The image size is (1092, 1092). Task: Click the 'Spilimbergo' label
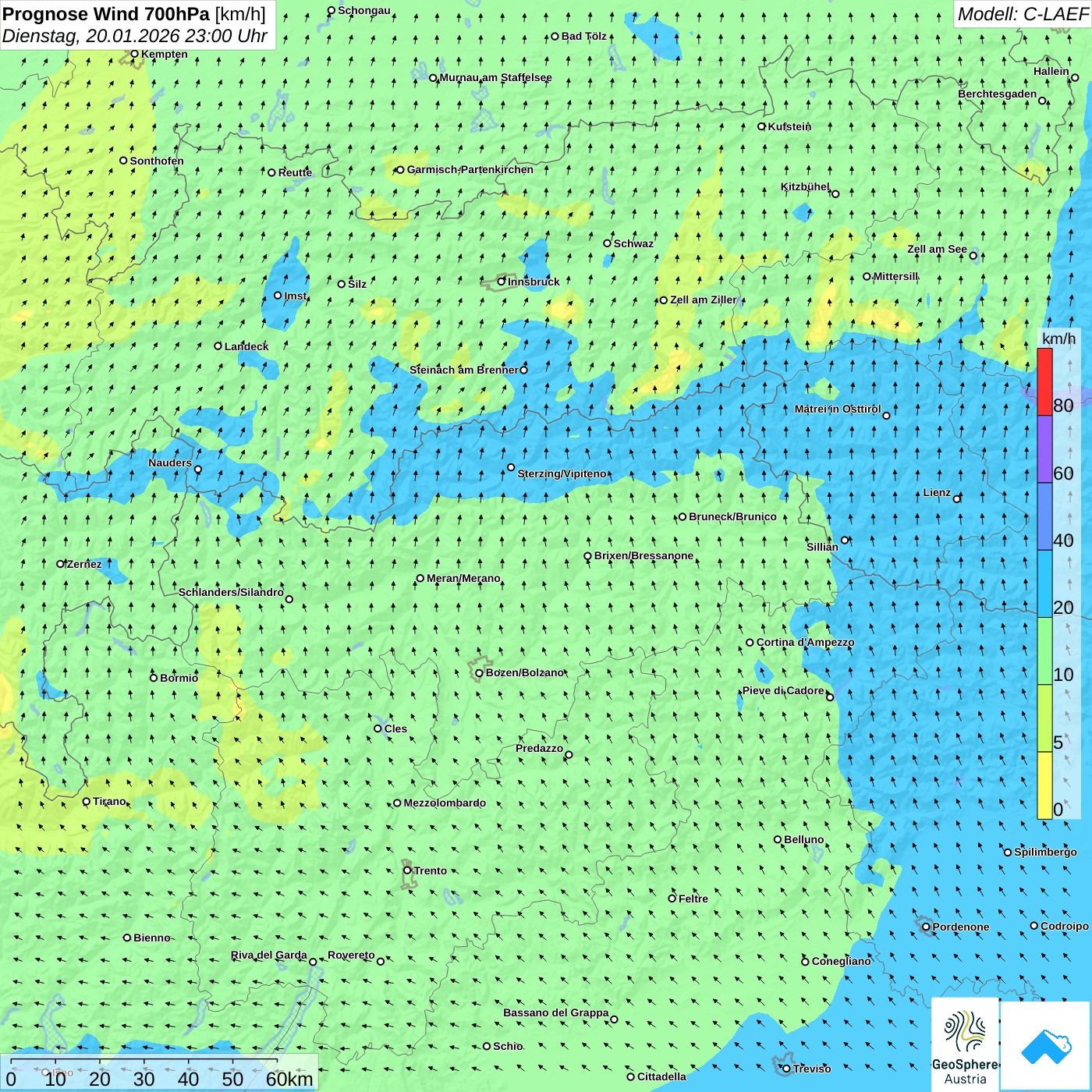(1045, 852)
